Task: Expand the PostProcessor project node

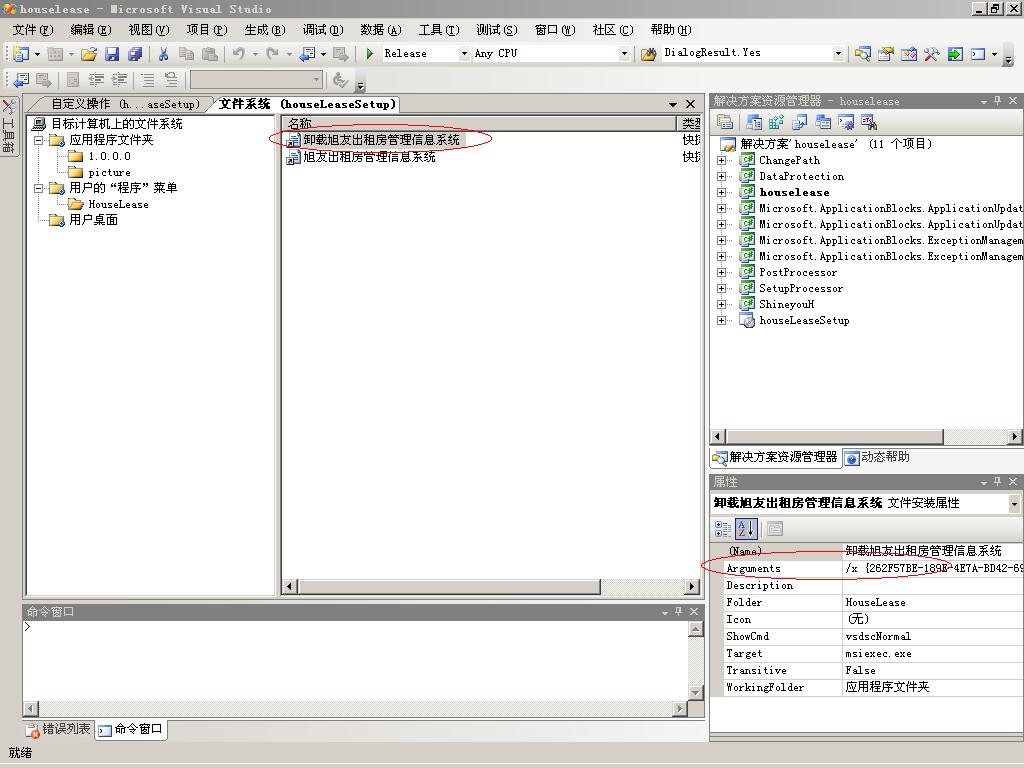Action: (722, 272)
